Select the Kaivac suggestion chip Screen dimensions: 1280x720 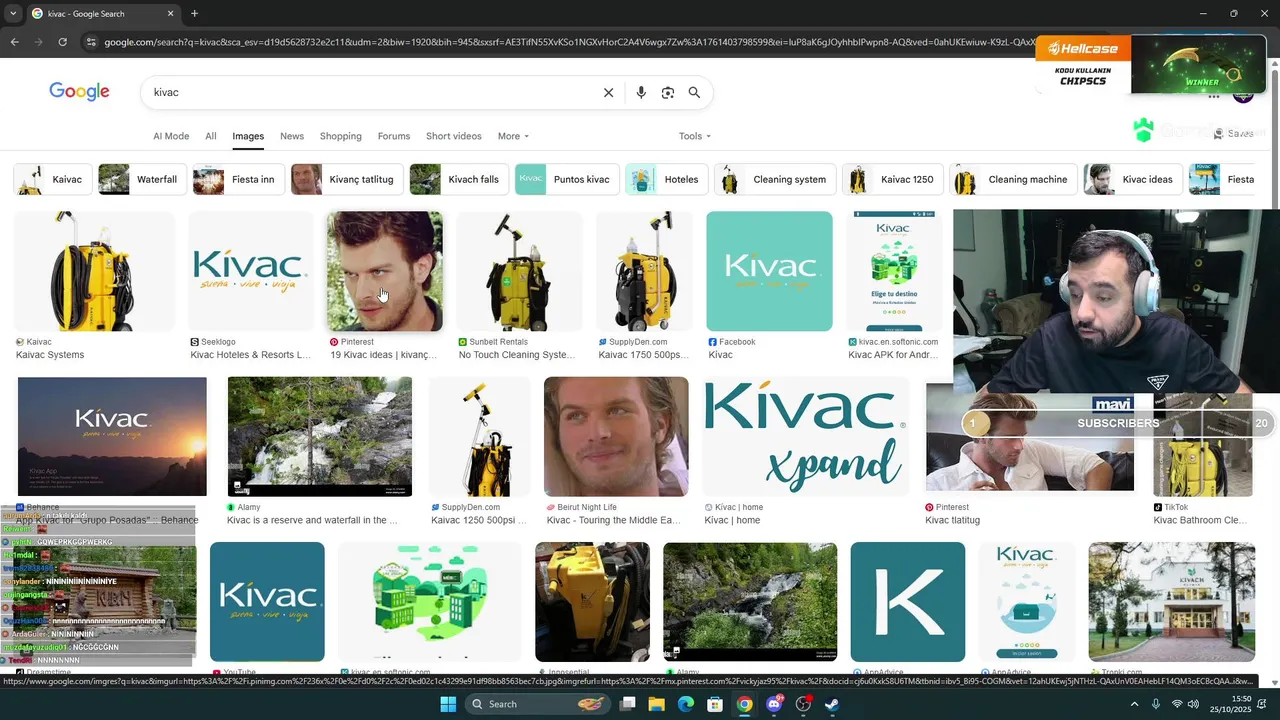click(x=53, y=179)
